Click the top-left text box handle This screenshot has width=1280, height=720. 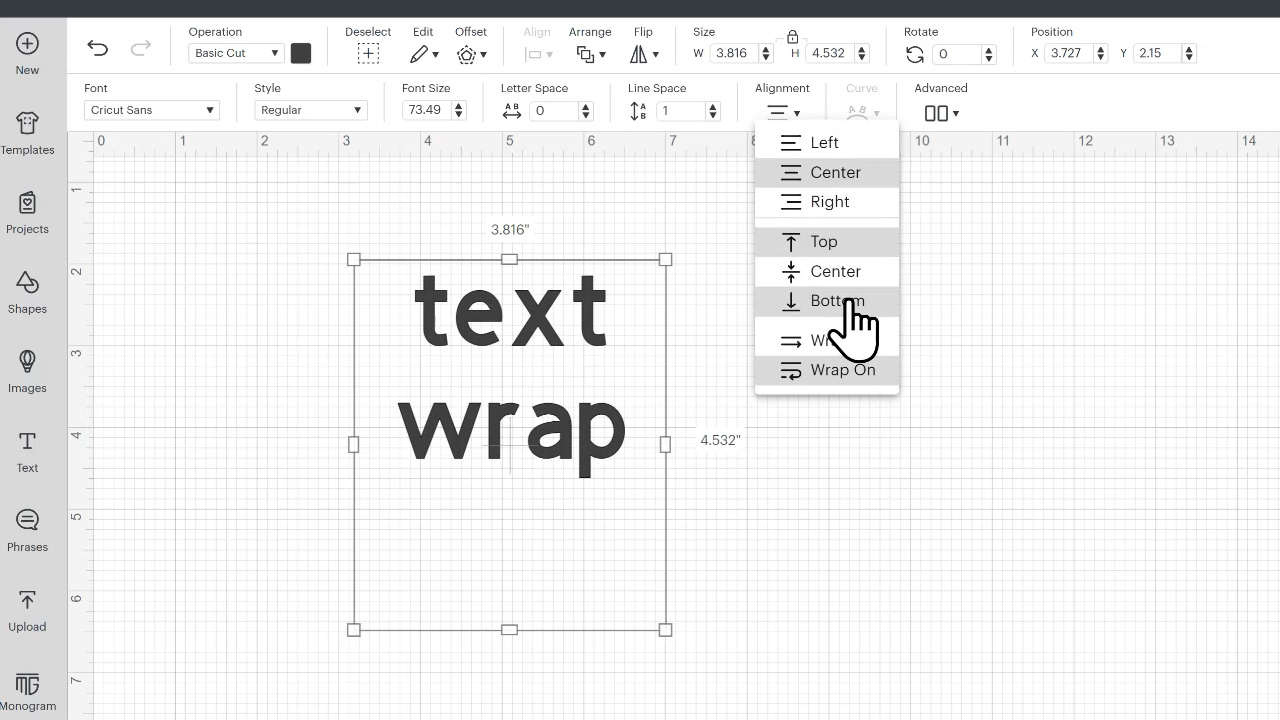(x=353, y=259)
